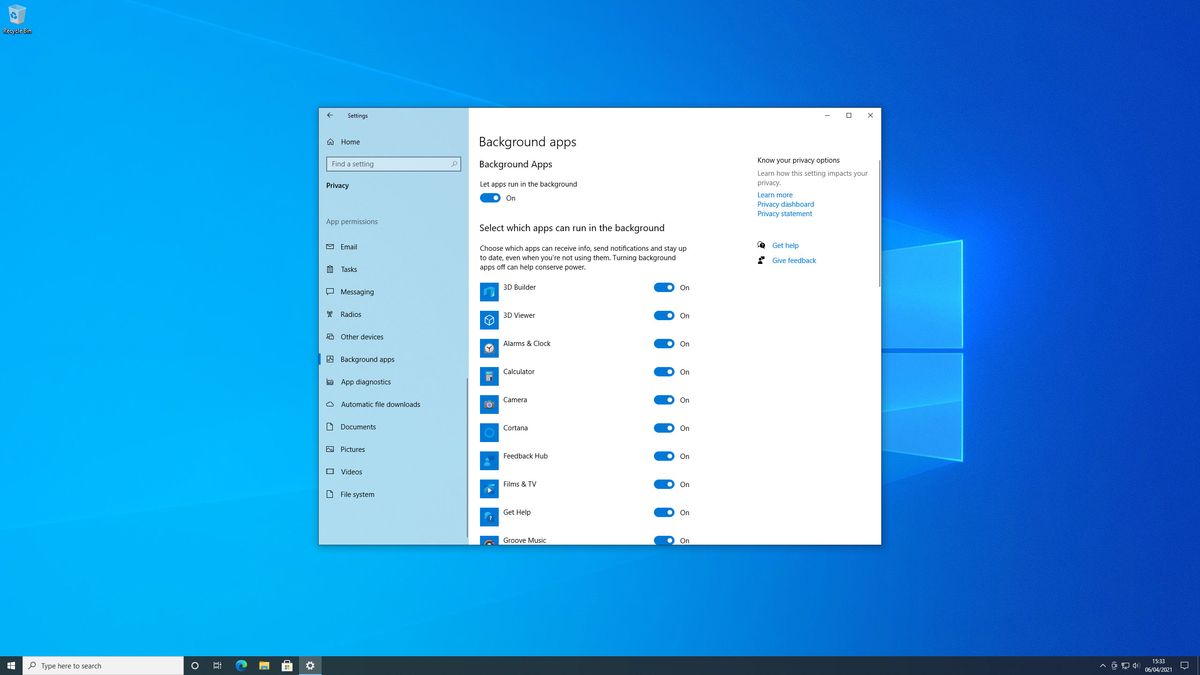Open the File system permission page
This screenshot has width=1200, height=675.
pyautogui.click(x=358, y=494)
